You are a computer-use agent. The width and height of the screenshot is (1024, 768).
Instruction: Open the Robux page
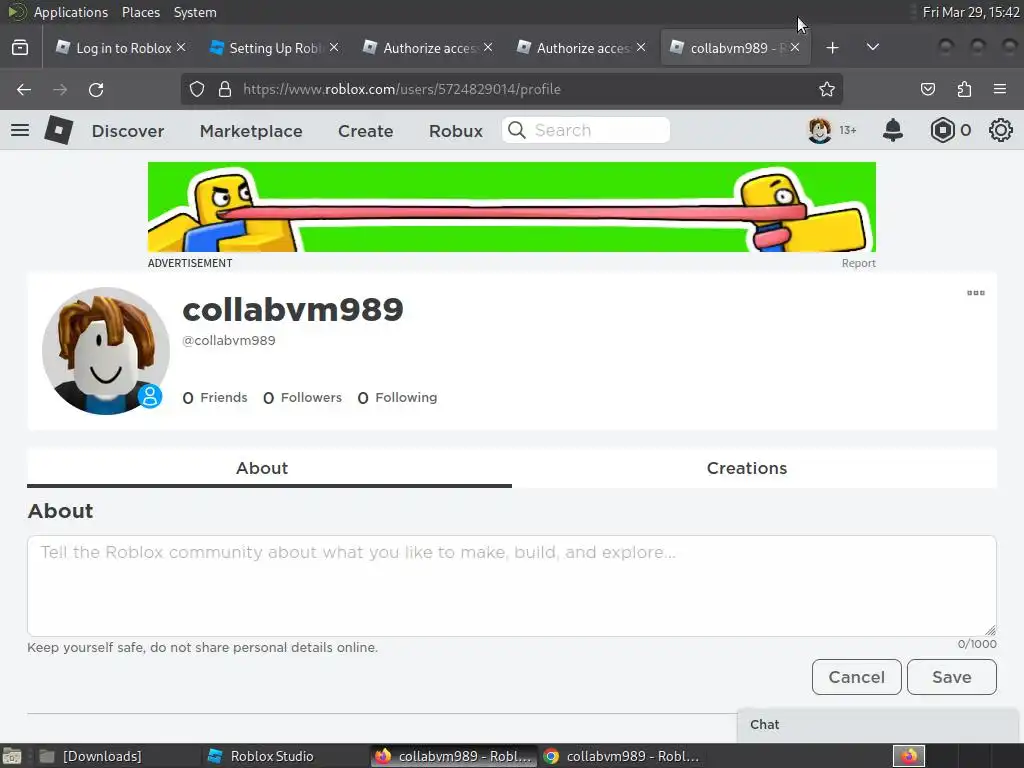point(456,131)
